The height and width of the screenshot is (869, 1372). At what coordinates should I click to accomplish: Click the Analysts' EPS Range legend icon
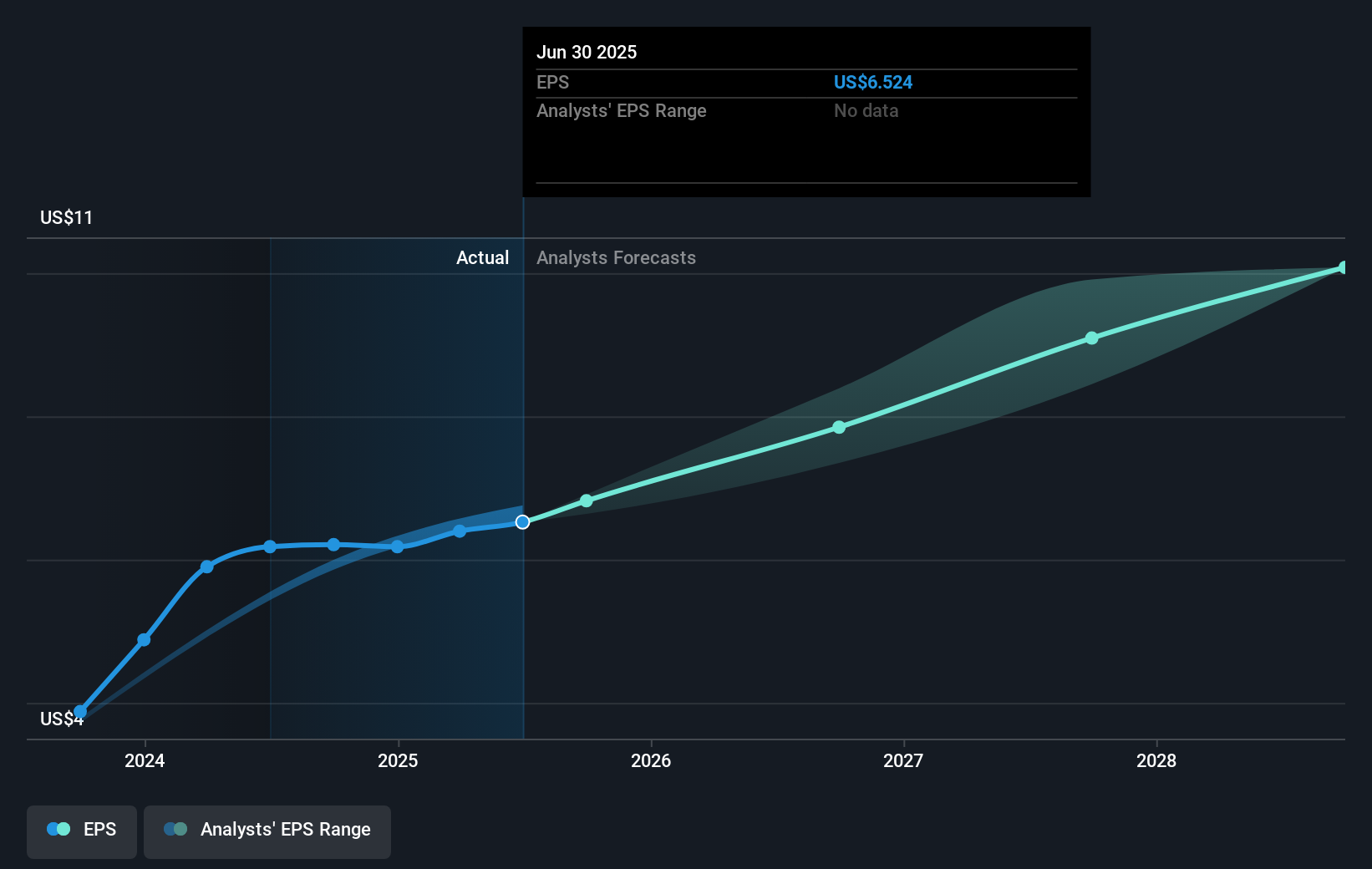(175, 828)
